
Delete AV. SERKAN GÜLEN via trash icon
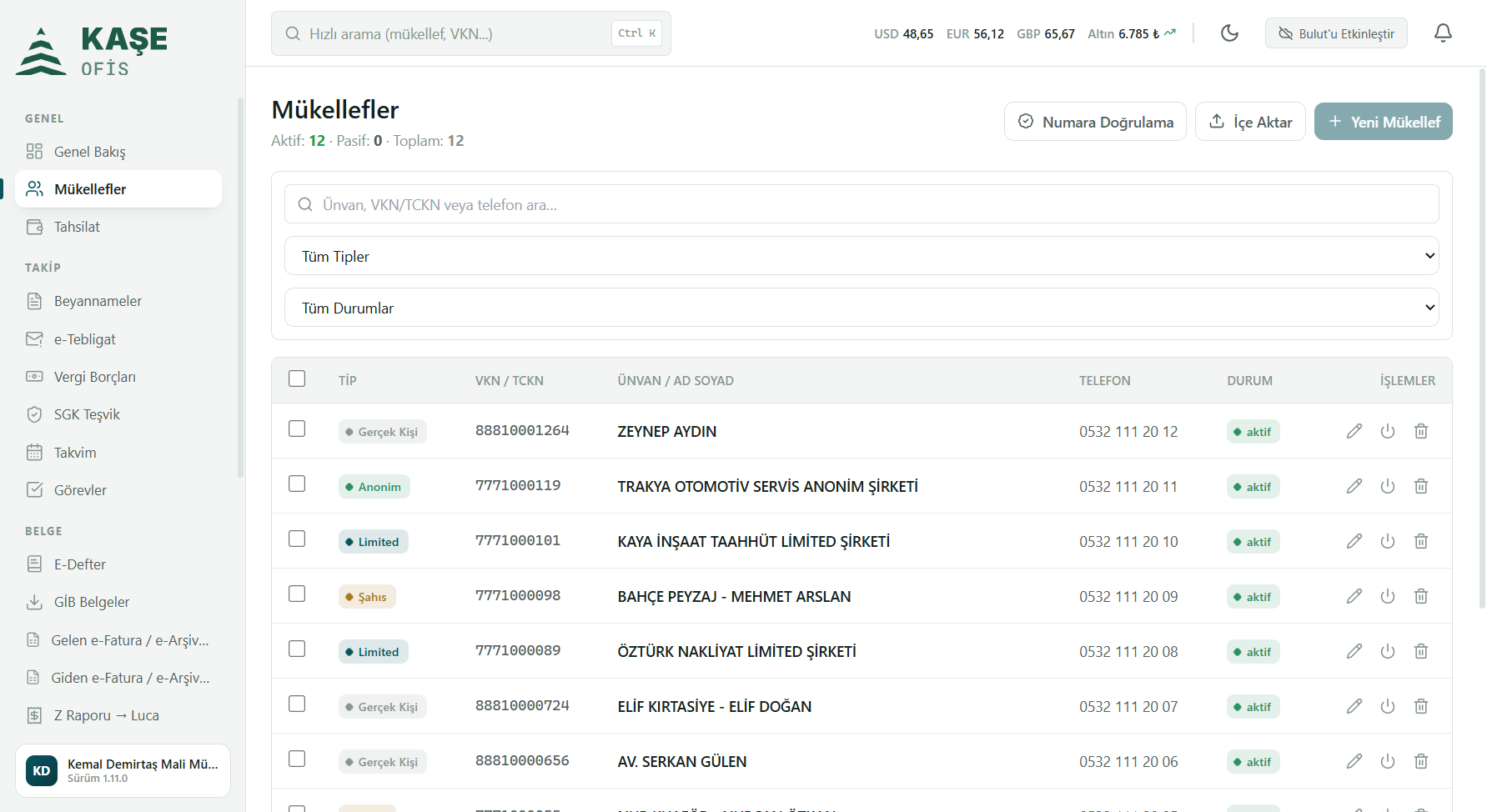pyautogui.click(x=1421, y=761)
